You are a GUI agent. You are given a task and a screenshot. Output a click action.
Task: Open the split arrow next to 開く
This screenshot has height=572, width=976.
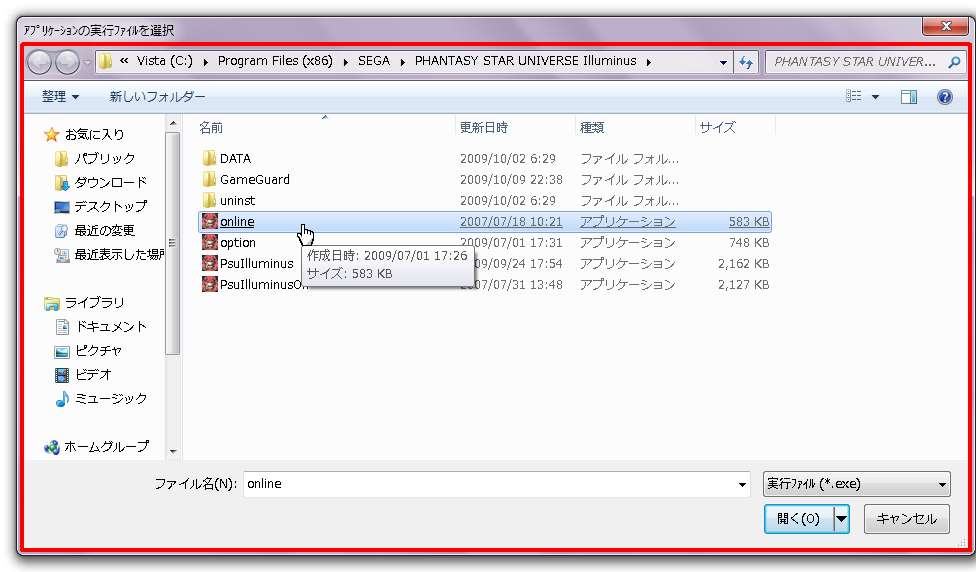click(841, 518)
